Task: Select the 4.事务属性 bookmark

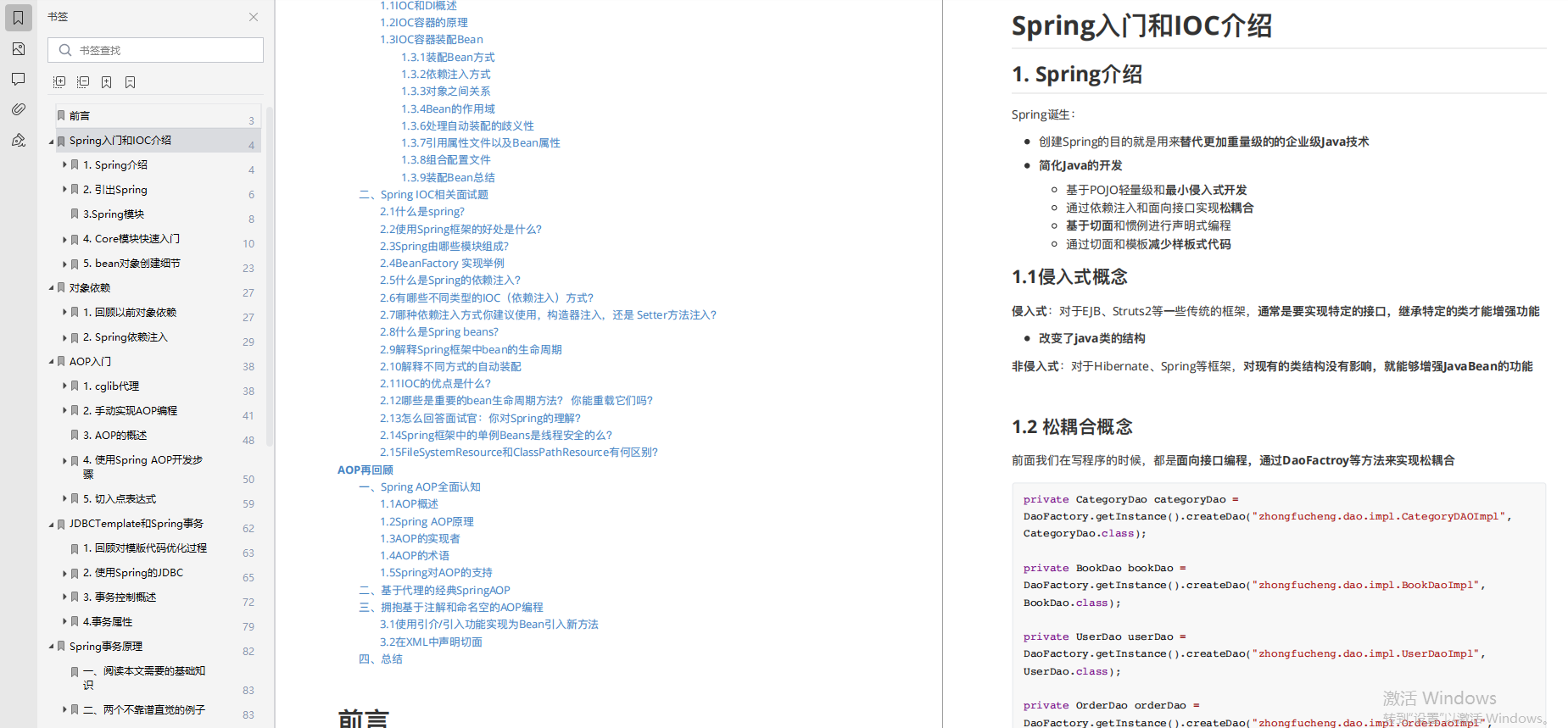Action: point(108,622)
